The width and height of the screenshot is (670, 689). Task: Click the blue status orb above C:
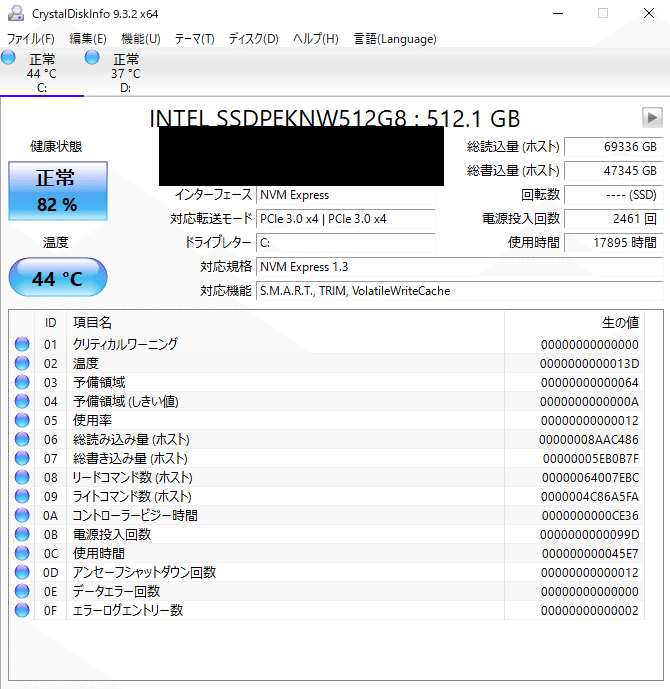click(x=8, y=57)
